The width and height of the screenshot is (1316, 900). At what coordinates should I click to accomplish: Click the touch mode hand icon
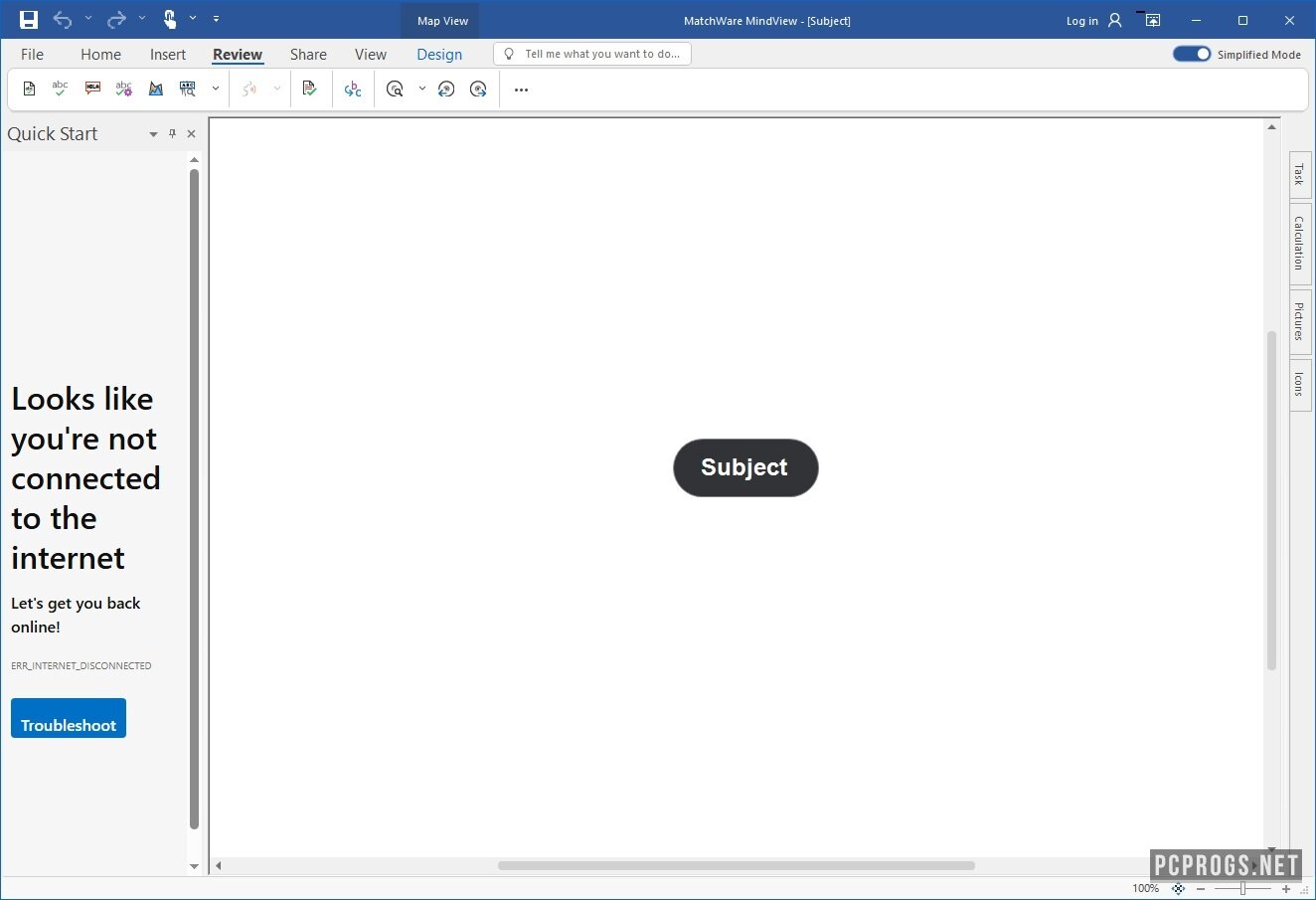(170, 19)
